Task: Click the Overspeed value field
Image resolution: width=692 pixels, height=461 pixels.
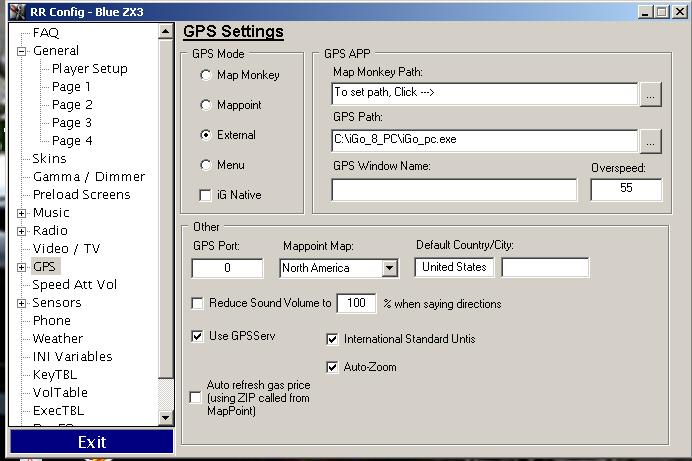Action: (625, 189)
